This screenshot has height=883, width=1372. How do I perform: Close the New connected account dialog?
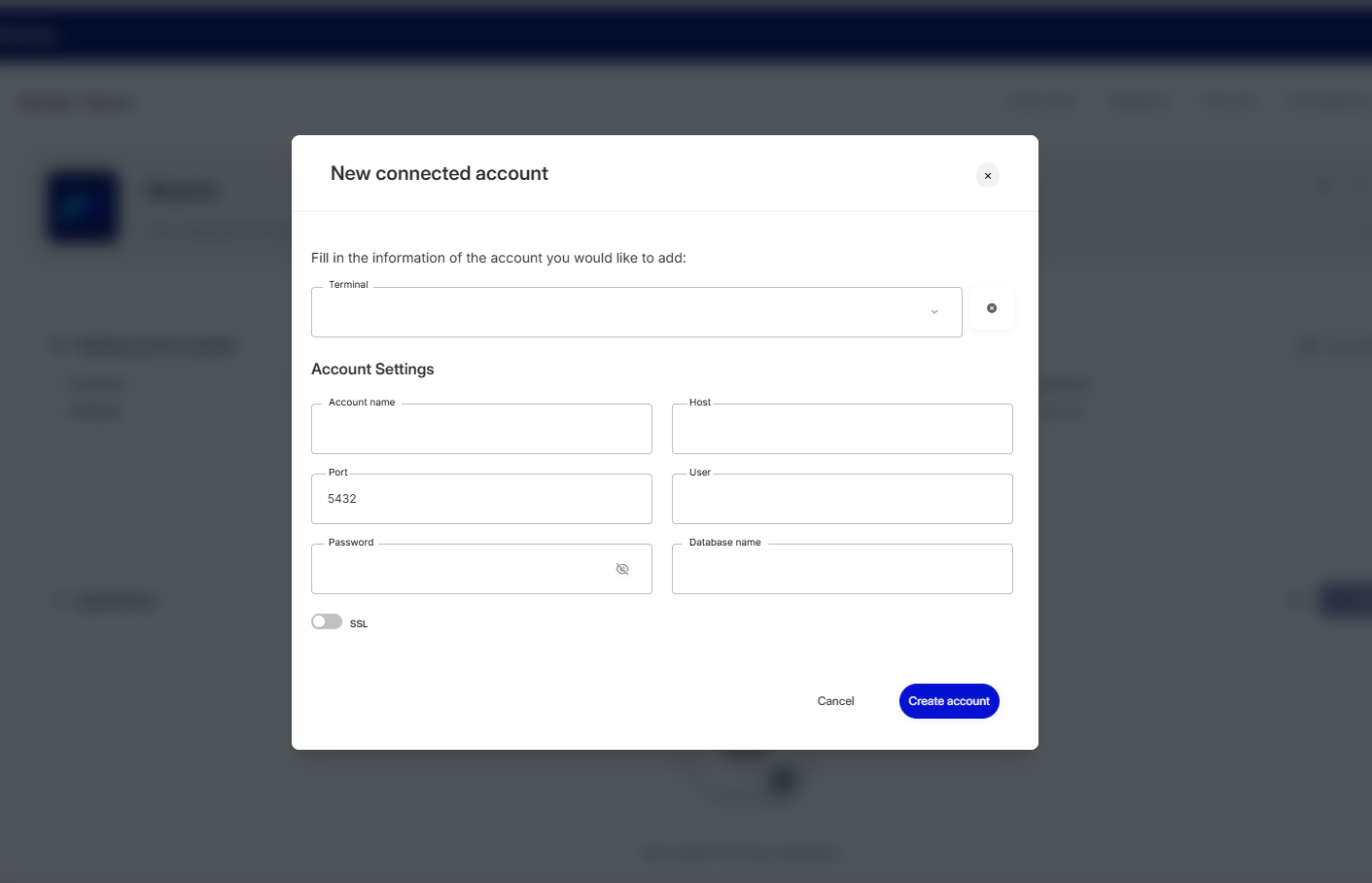tap(987, 176)
